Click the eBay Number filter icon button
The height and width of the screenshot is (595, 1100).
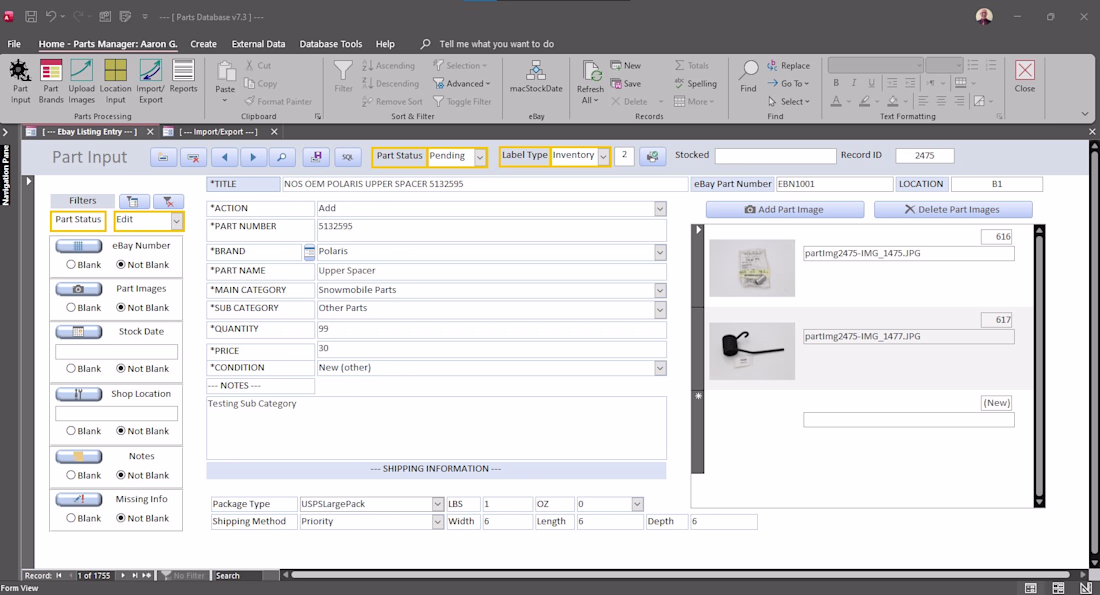tap(79, 246)
